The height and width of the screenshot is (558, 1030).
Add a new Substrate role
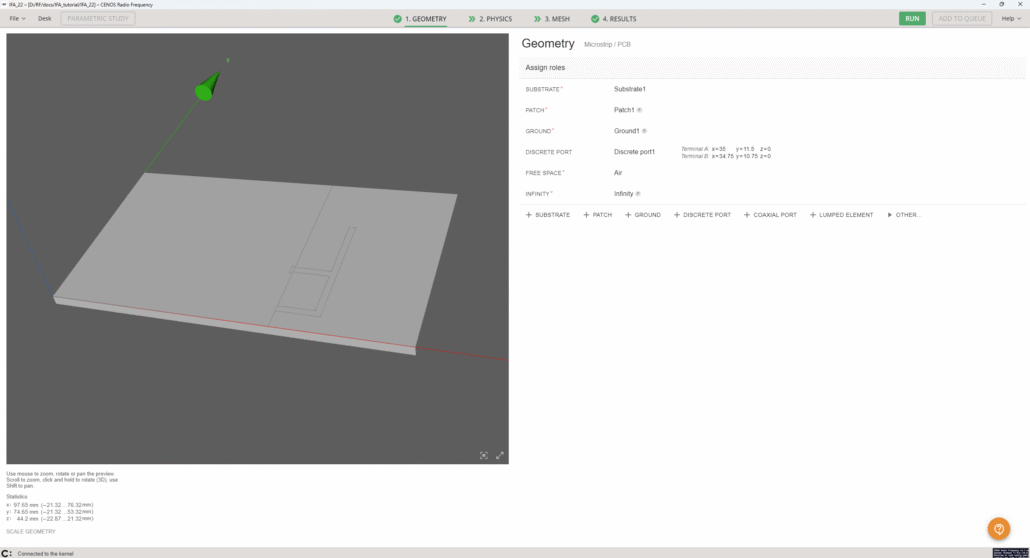[547, 215]
